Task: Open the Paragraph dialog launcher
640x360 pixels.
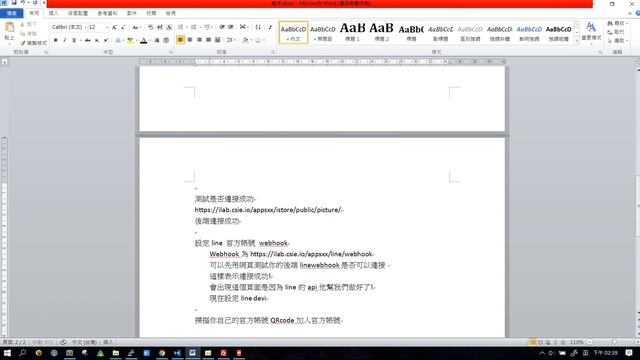Action: 273,52
